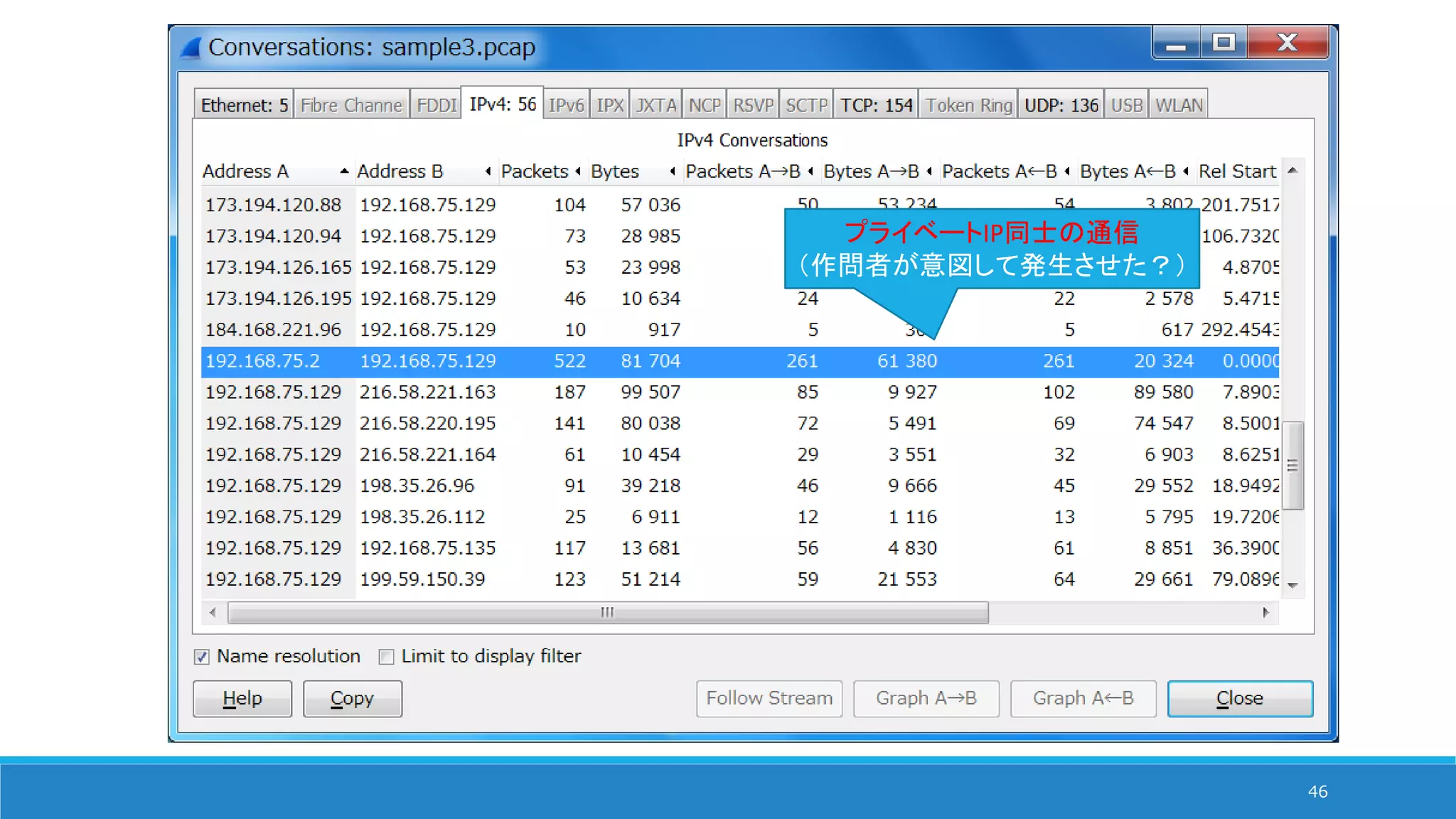Uncheck the Name resolution checkbox
The width and height of the screenshot is (1456, 819).
pyautogui.click(x=202, y=657)
